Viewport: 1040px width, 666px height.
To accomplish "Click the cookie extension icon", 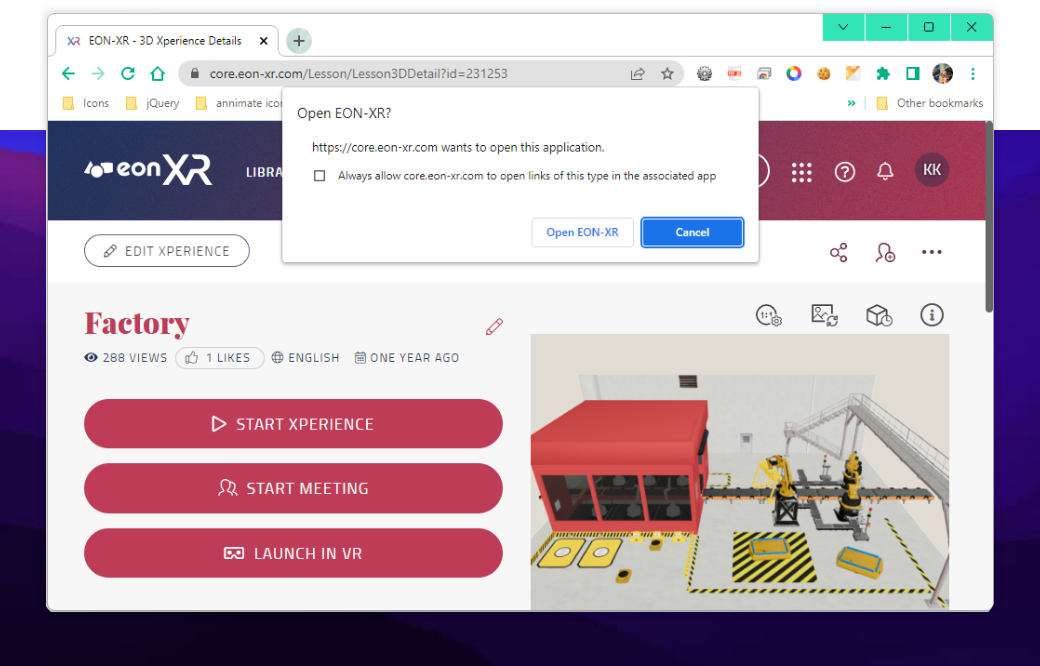I will coord(823,74).
